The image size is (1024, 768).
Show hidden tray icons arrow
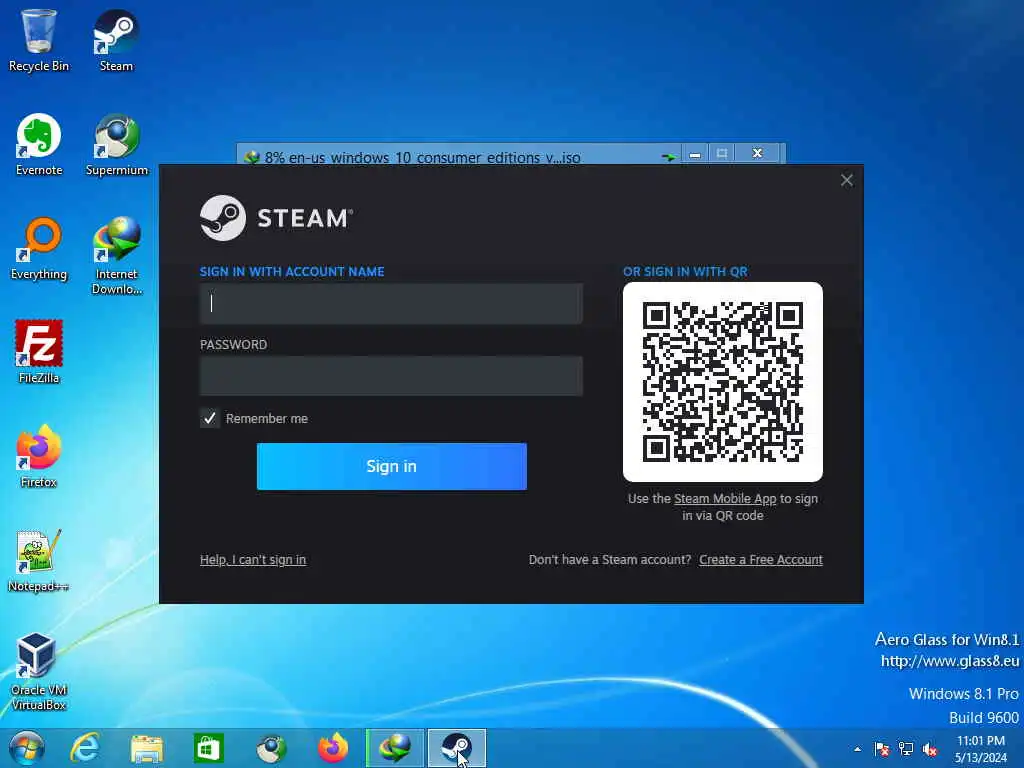857,749
